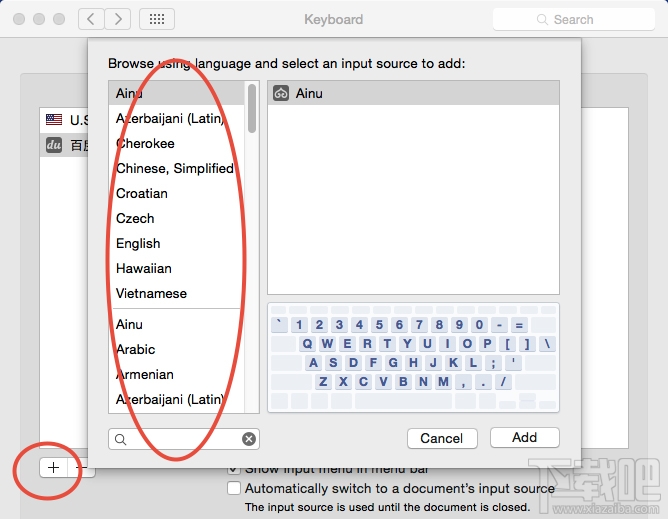Go forward with the right arrow button

point(118,19)
